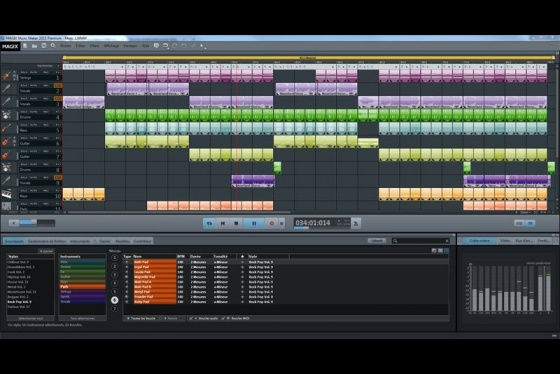The image size is (560, 374).
Task: Click the Bass track guitar icon
Action: click(6, 128)
